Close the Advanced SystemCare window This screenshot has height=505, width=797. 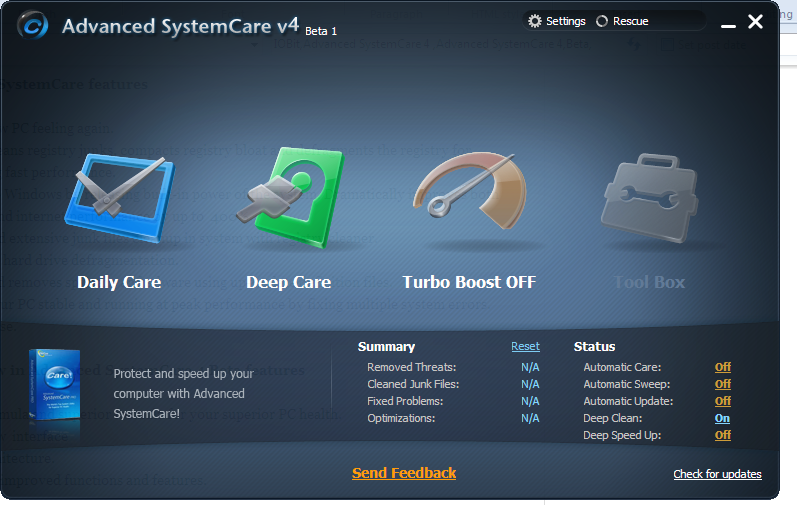[755, 21]
